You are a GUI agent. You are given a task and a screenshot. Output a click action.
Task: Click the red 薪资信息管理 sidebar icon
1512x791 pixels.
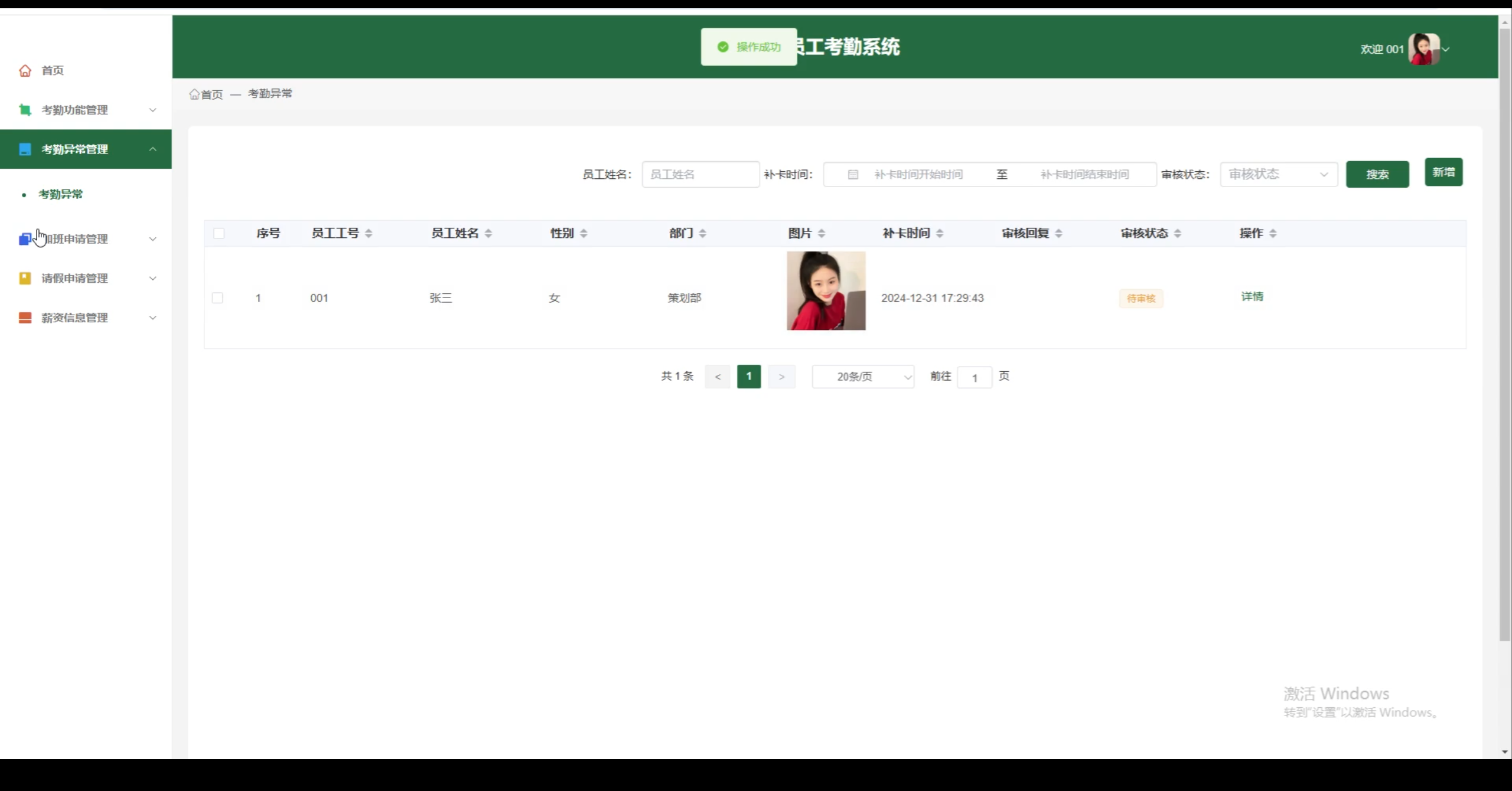click(x=25, y=318)
